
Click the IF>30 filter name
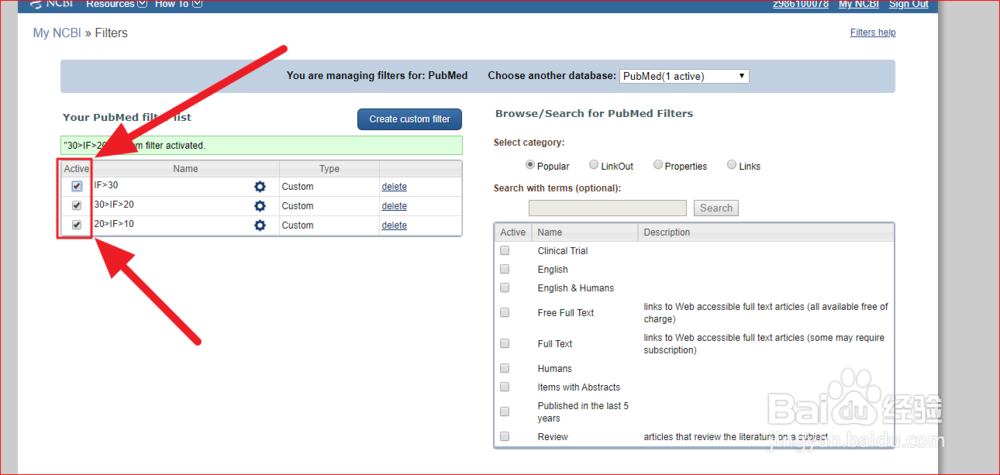click(106, 186)
